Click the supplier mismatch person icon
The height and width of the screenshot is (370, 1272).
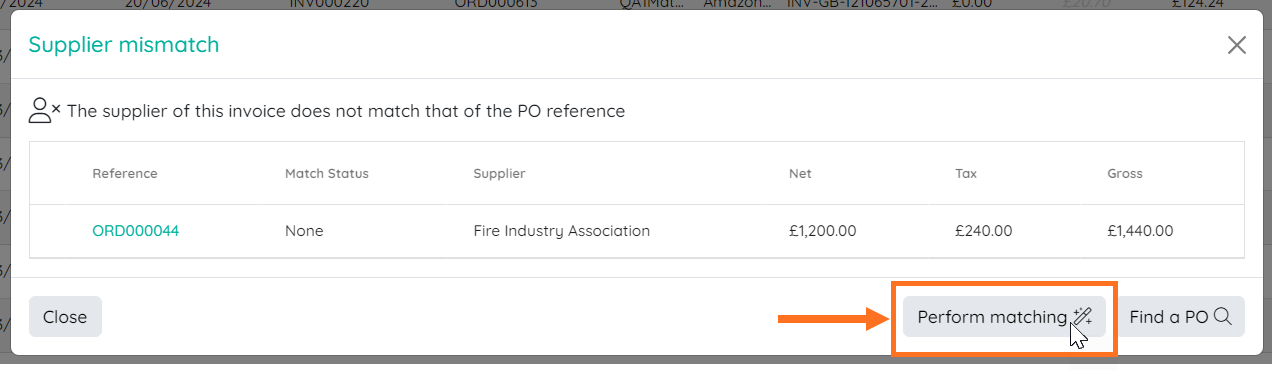(x=44, y=111)
